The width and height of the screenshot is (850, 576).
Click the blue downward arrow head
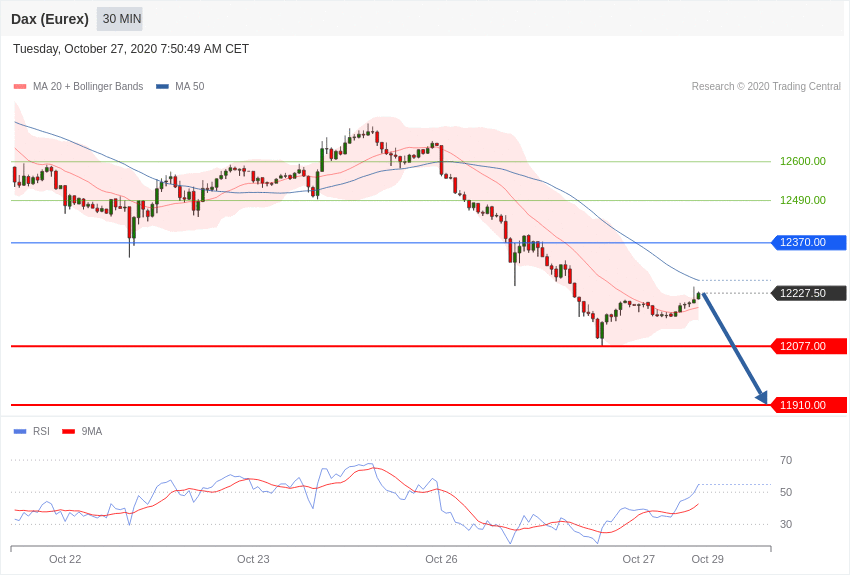(762, 398)
